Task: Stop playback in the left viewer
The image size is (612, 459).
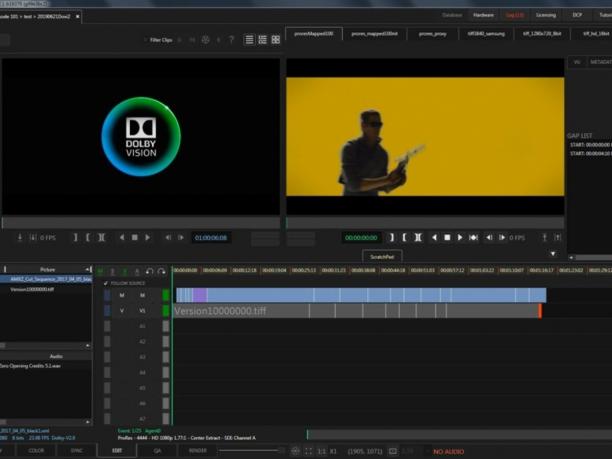Action: (x=135, y=237)
